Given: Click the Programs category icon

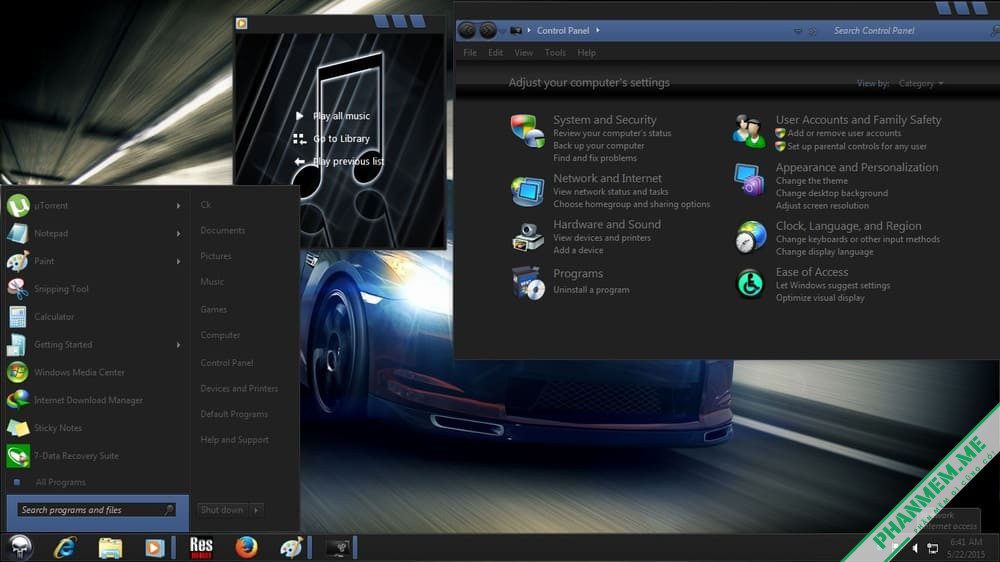Looking at the screenshot, I should point(528,283).
